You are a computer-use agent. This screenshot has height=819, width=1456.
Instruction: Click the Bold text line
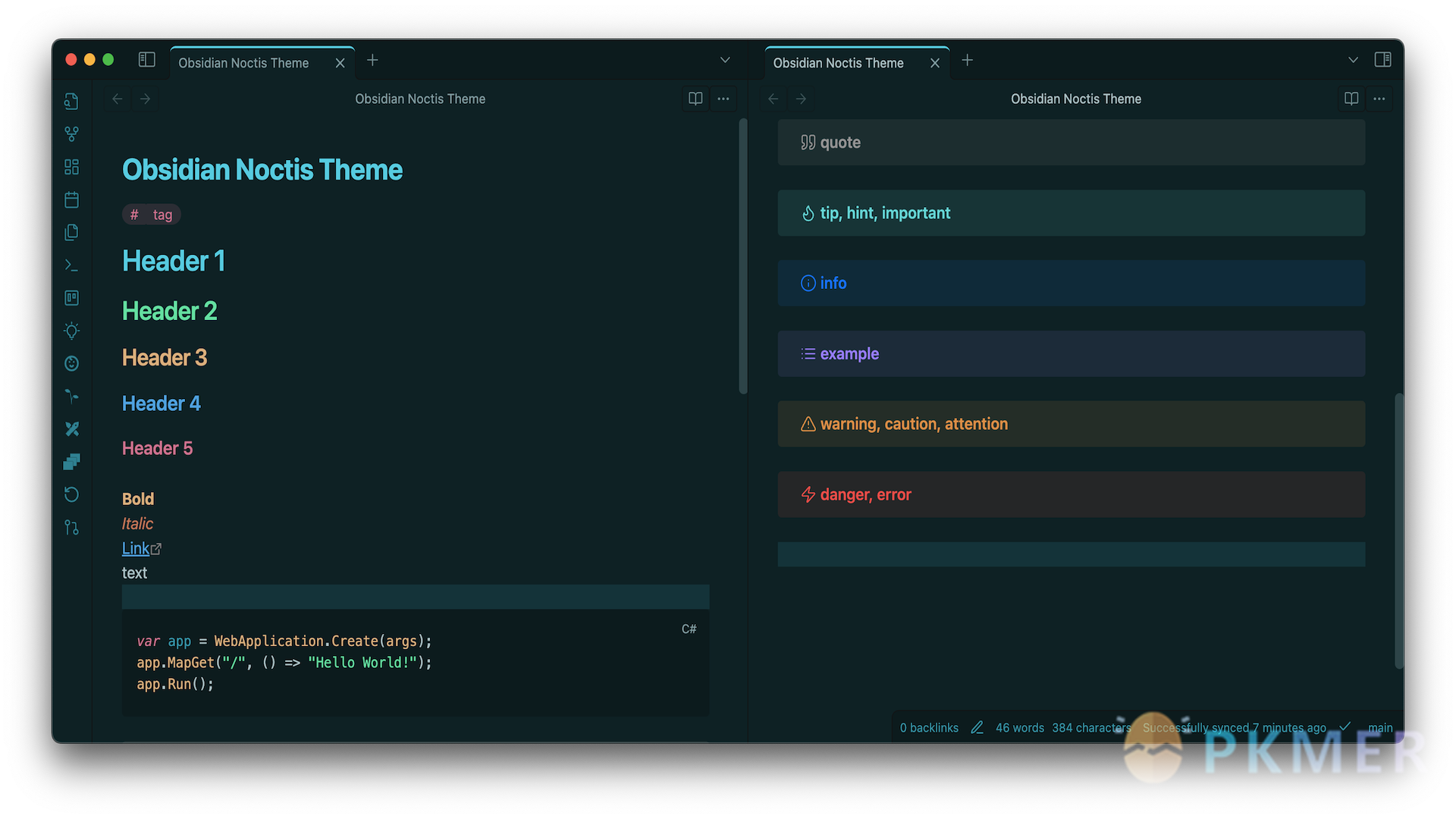point(138,499)
